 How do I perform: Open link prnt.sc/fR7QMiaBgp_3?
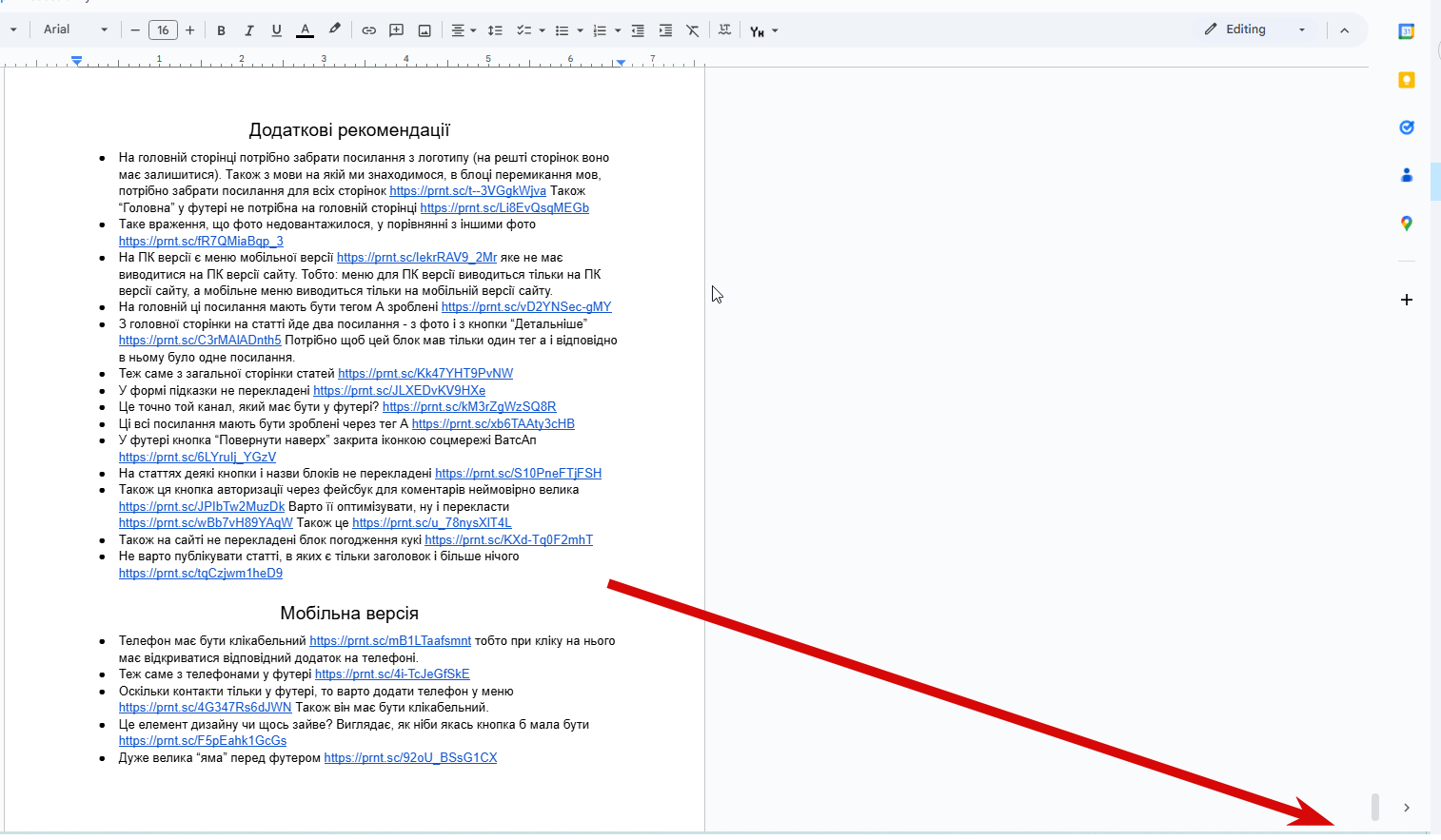[x=201, y=242]
